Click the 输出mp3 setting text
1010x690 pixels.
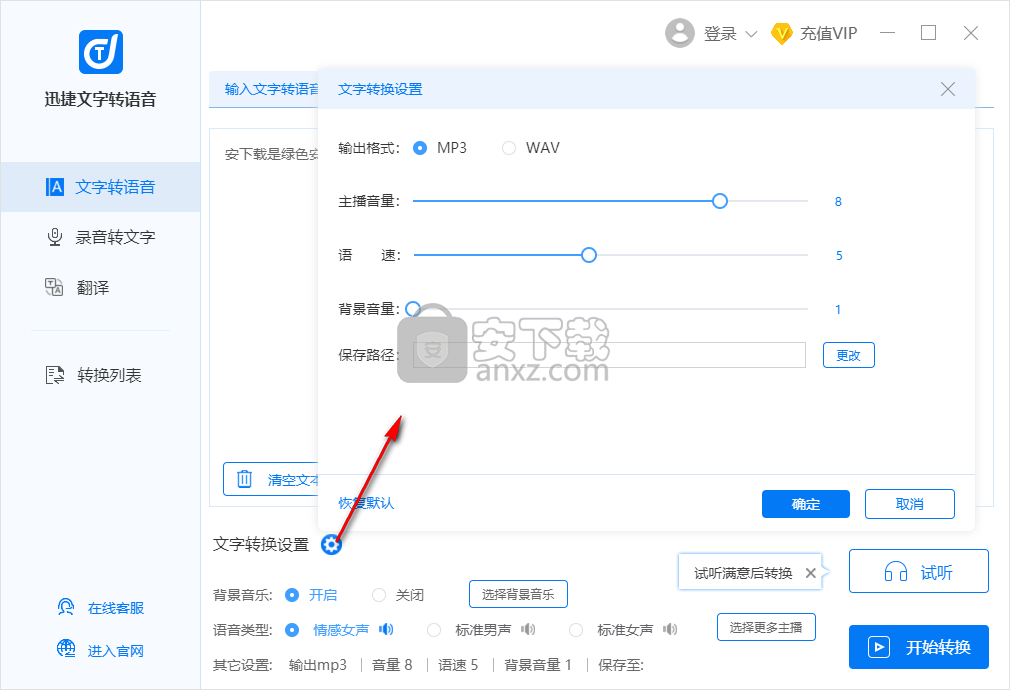coord(318,665)
